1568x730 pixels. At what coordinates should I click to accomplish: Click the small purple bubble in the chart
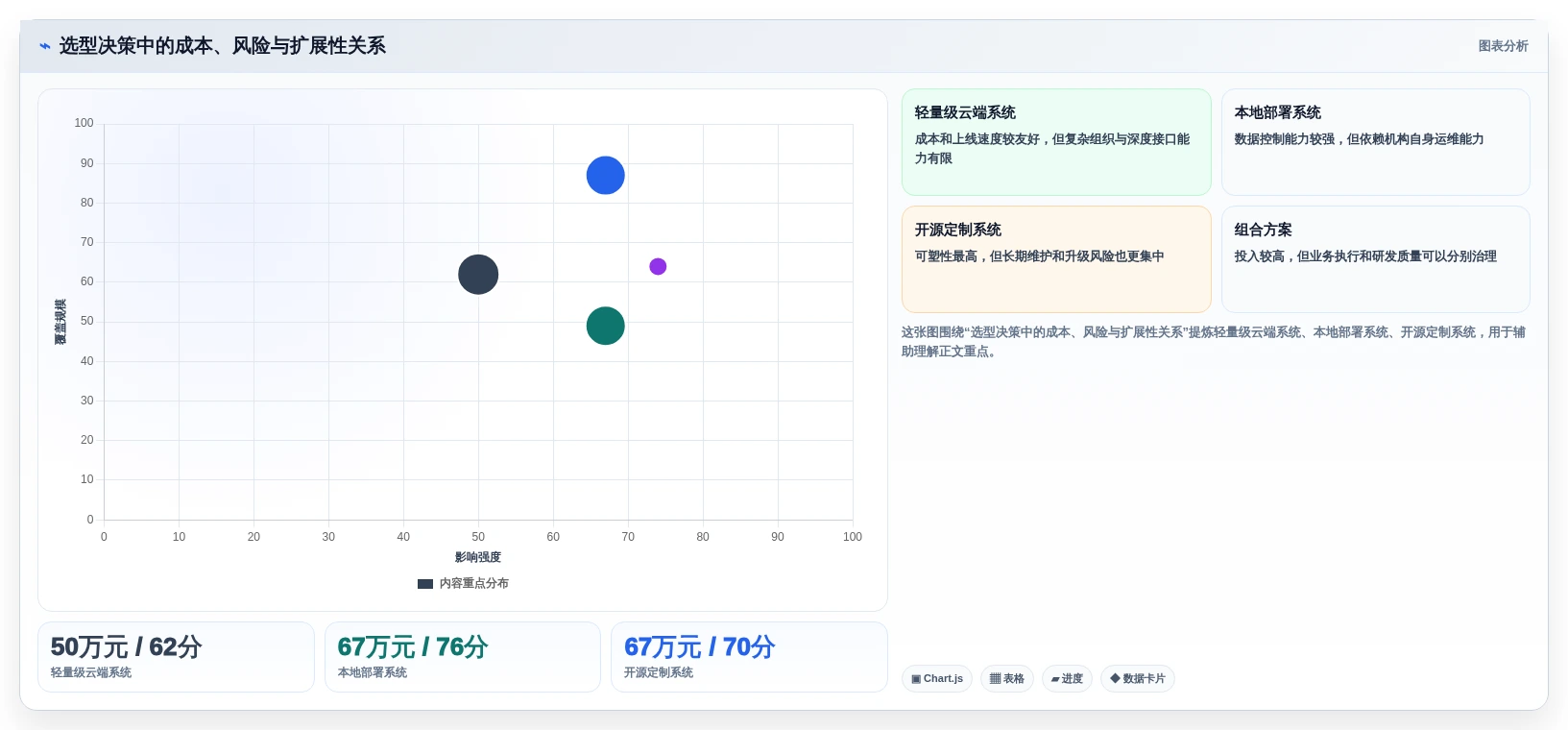point(658,266)
